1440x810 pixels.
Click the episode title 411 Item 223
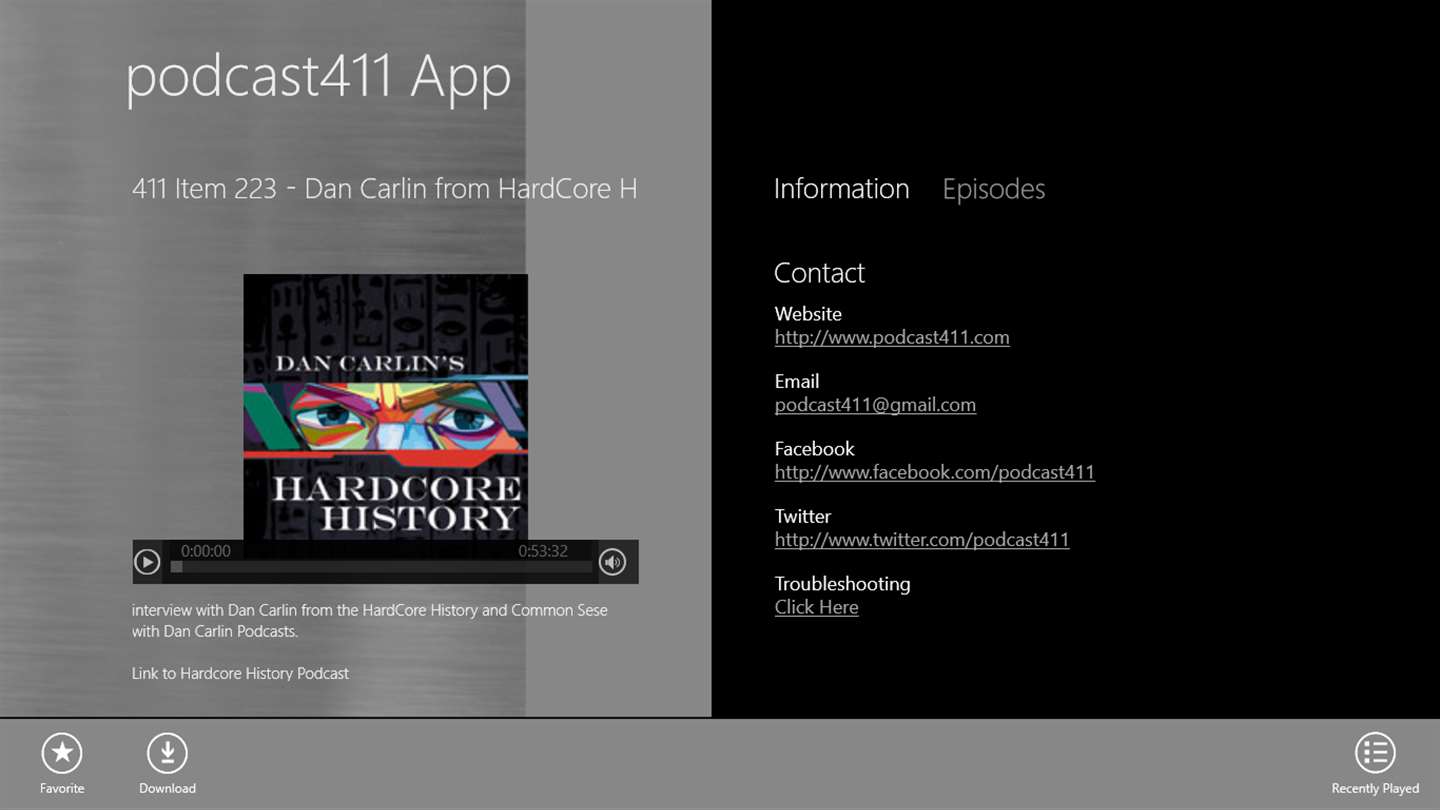pyautogui.click(x=384, y=189)
